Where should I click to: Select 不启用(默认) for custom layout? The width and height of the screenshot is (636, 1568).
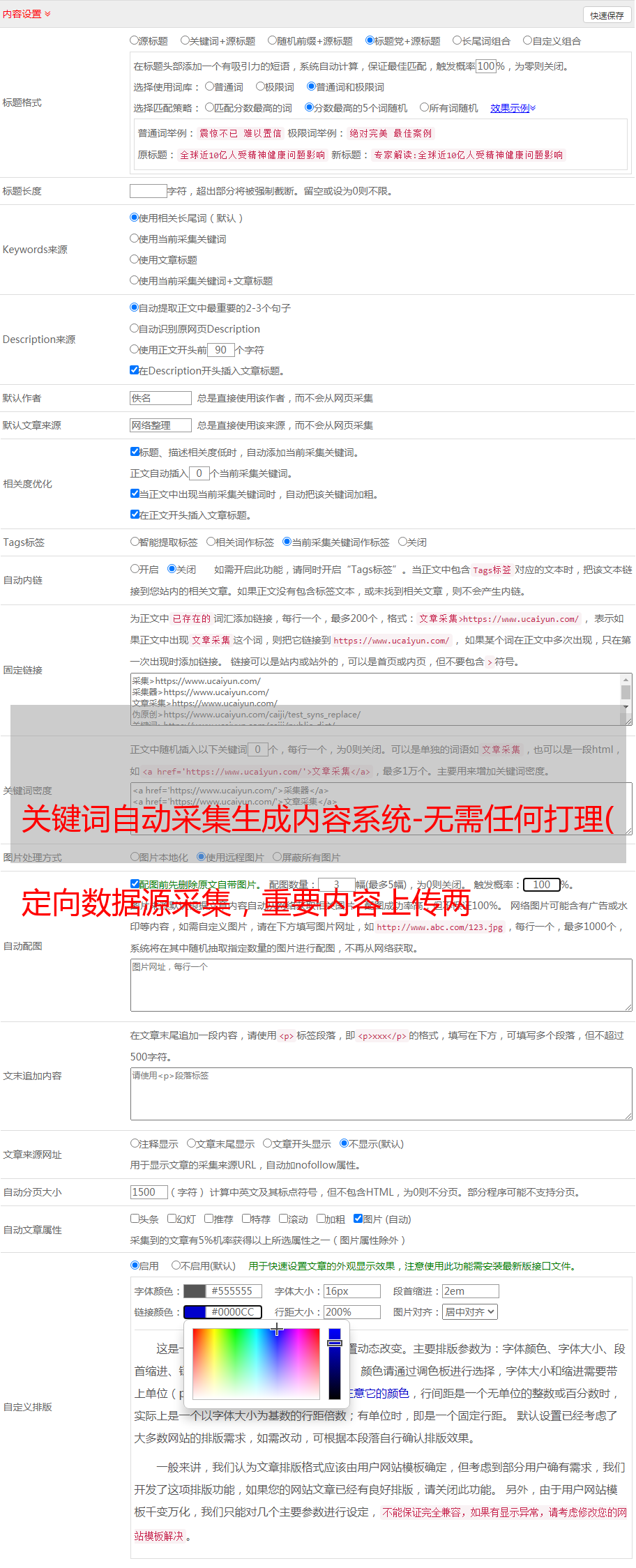pyautogui.click(x=176, y=1265)
